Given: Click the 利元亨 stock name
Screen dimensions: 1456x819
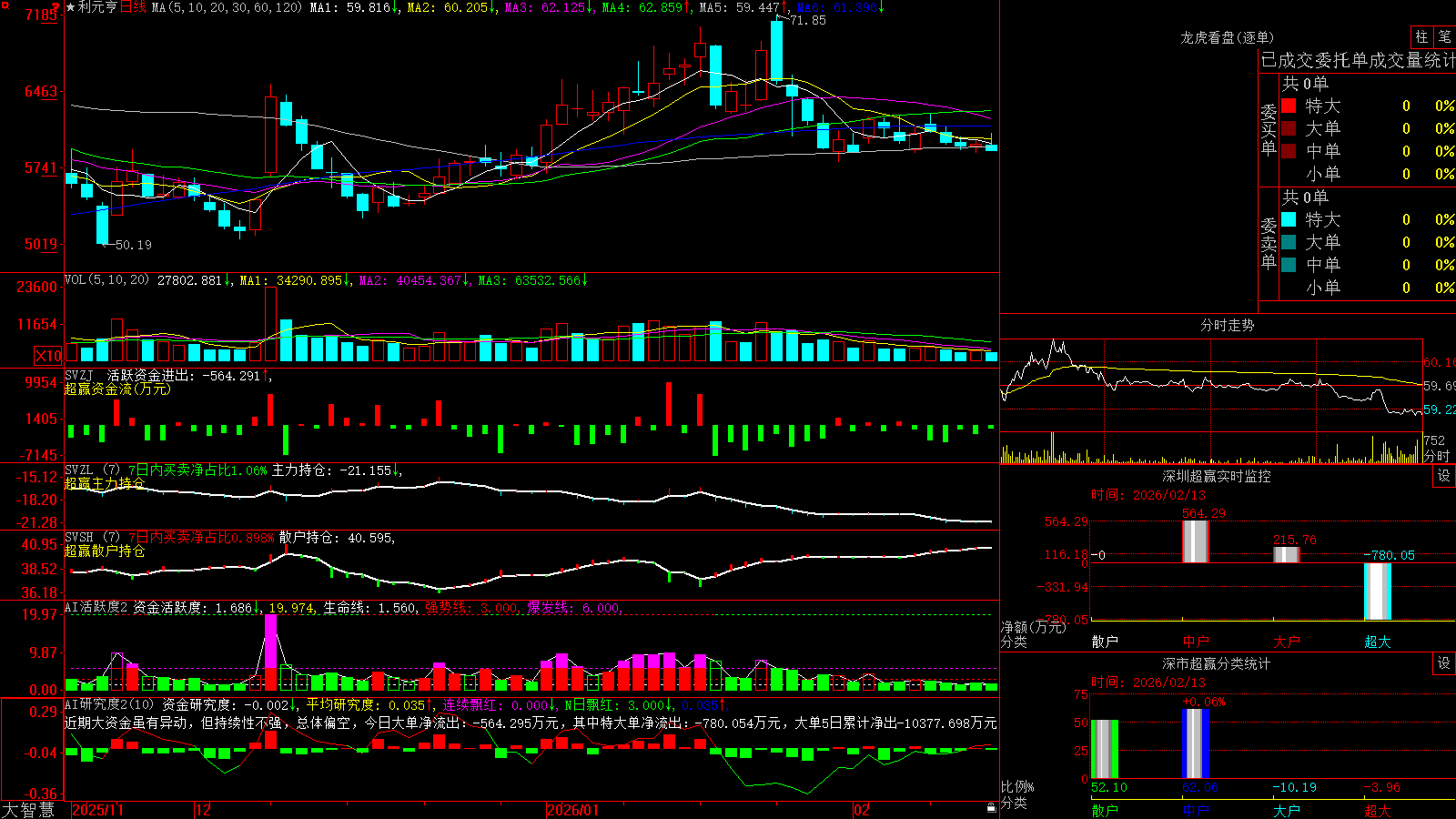Looking at the screenshot, I should point(97,7).
